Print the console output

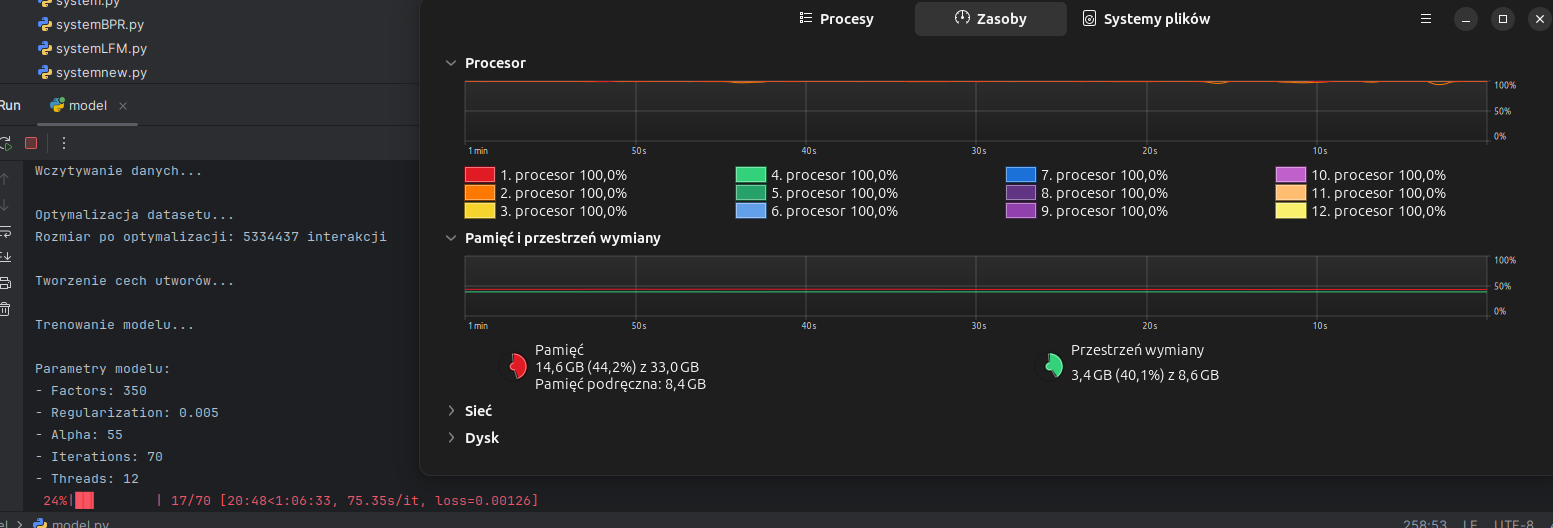point(5,283)
